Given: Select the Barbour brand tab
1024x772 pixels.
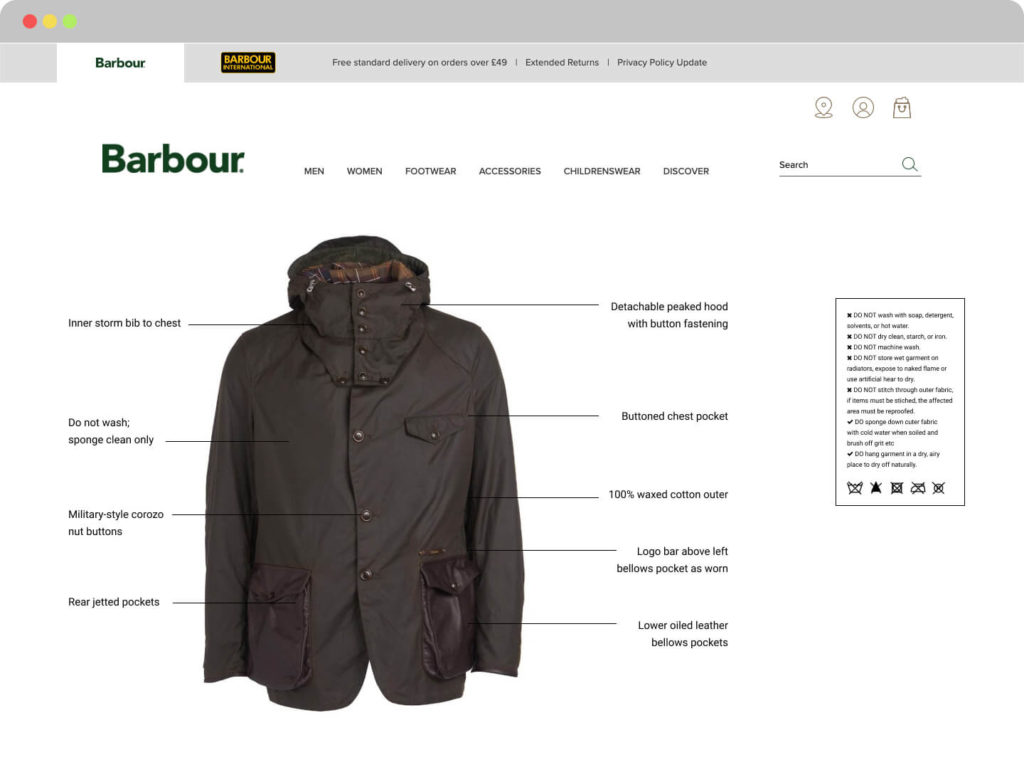Looking at the screenshot, I should pos(120,63).
